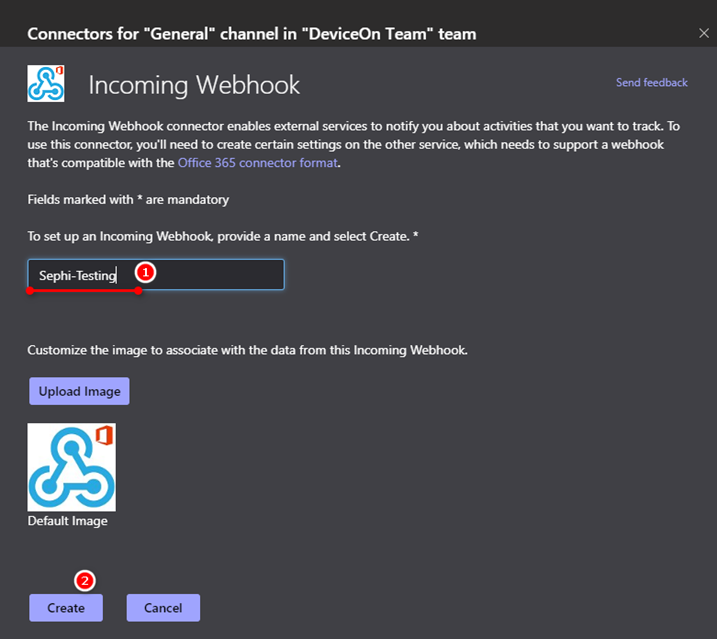Click the "Fields marked with * are mandatory" note

click(128, 199)
